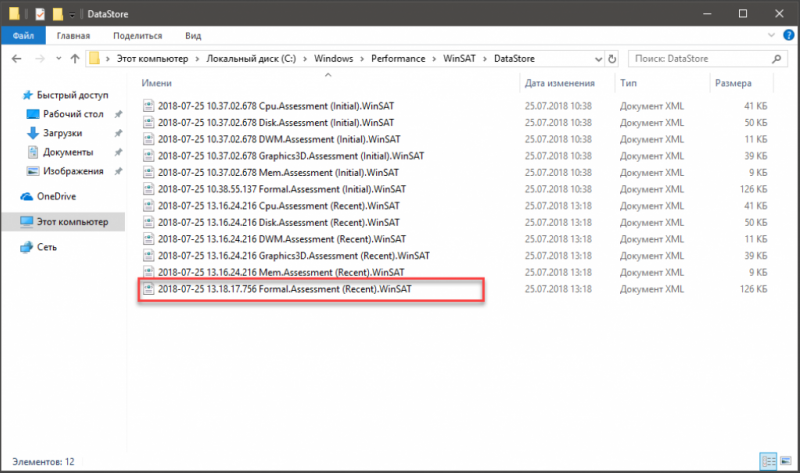The height and width of the screenshot is (473, 800).
Task: Select DWM.Assessment (Initial).WinSAT file icon
Action: 148,139
